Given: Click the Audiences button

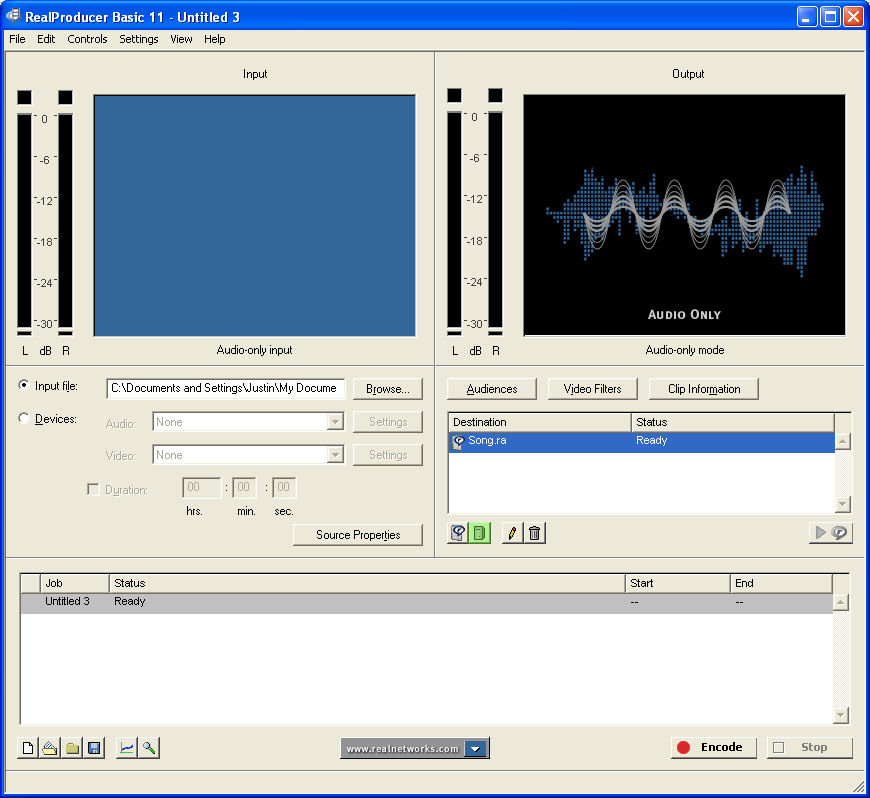Looking at the screenshot, I should tap(492, 389).
